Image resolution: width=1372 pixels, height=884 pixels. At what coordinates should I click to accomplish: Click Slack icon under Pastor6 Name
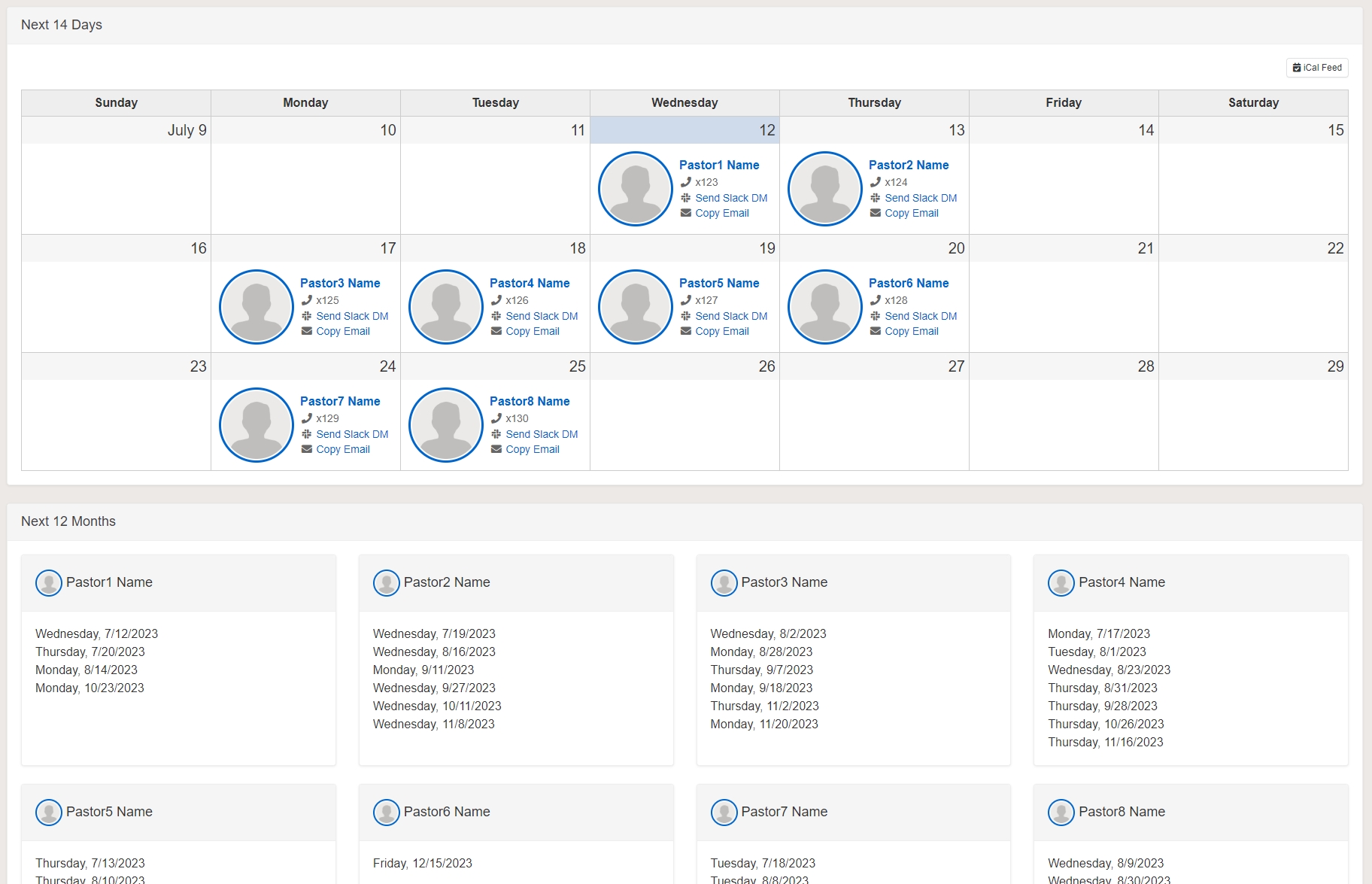click(876, 316)
